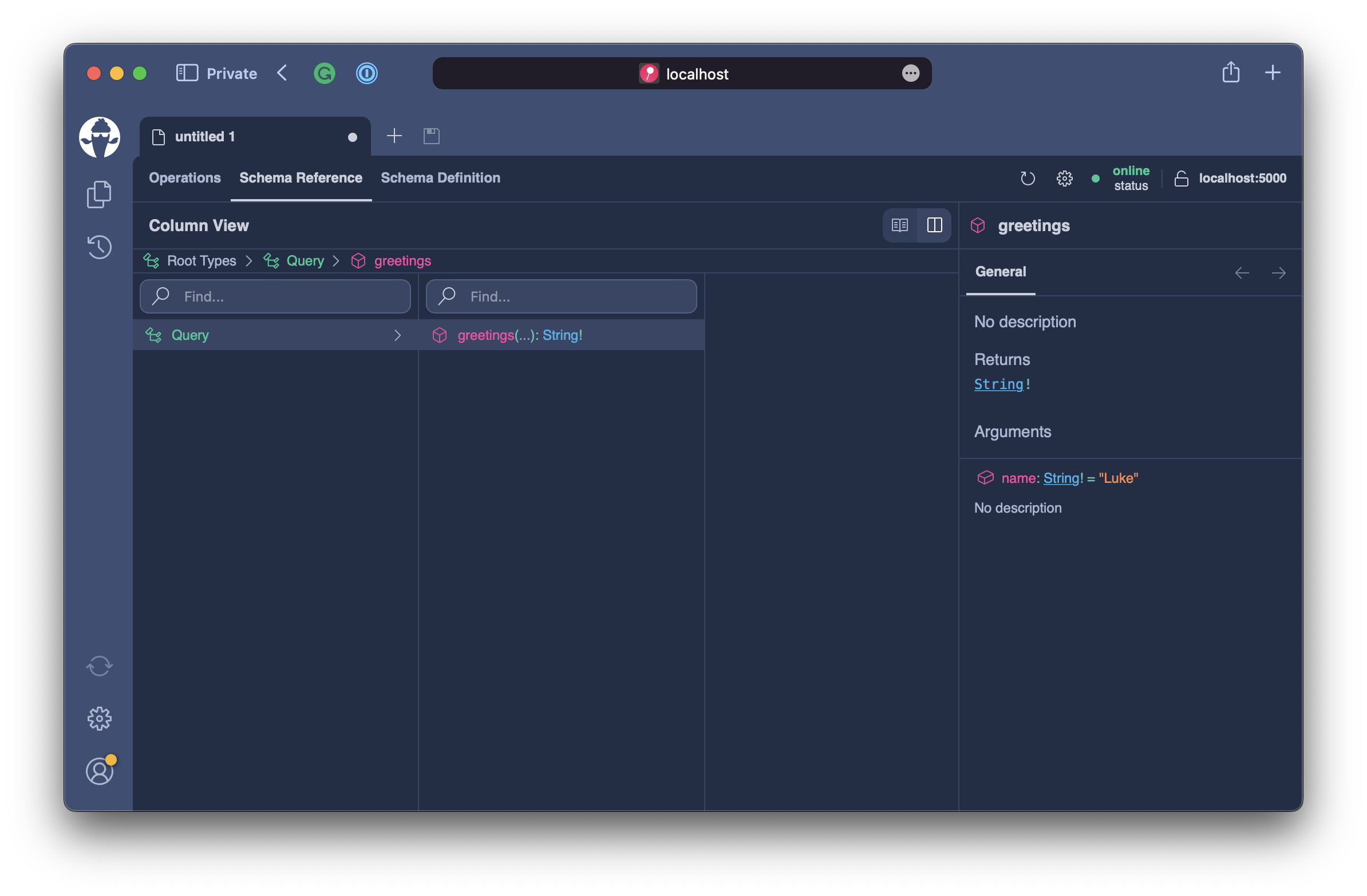
Task: Navigate forward using right arrow in detail panel
Action: (1278, 272)
